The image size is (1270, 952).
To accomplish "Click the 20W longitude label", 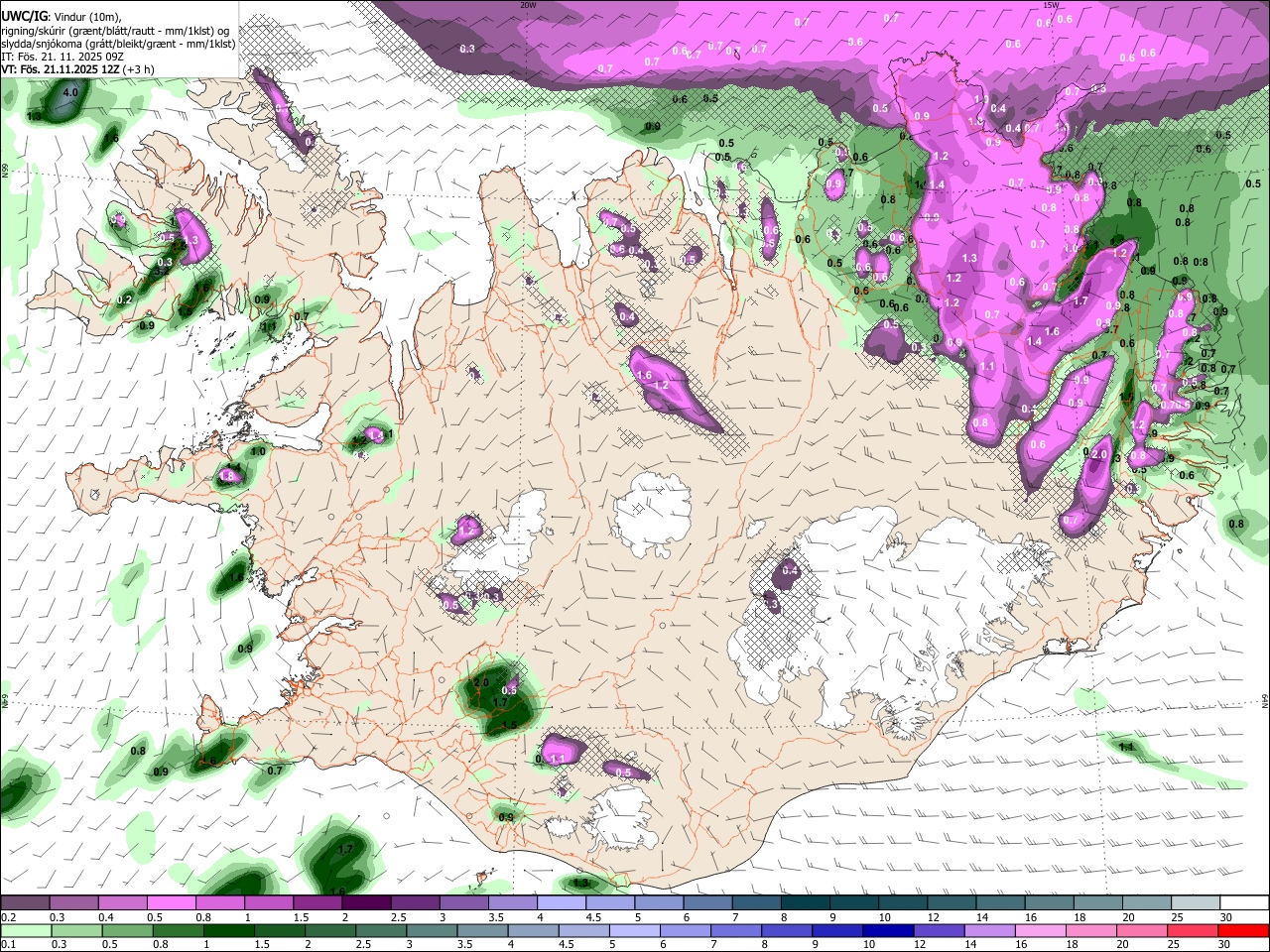I will (528, 4).
